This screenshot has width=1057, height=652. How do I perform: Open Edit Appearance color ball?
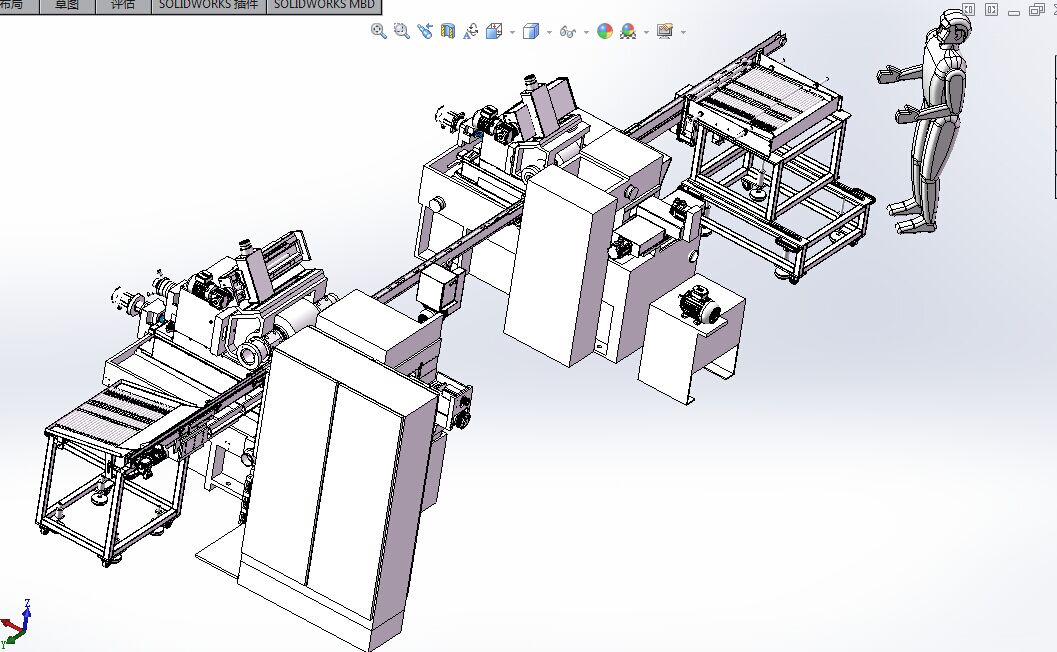tap(605, 31)
